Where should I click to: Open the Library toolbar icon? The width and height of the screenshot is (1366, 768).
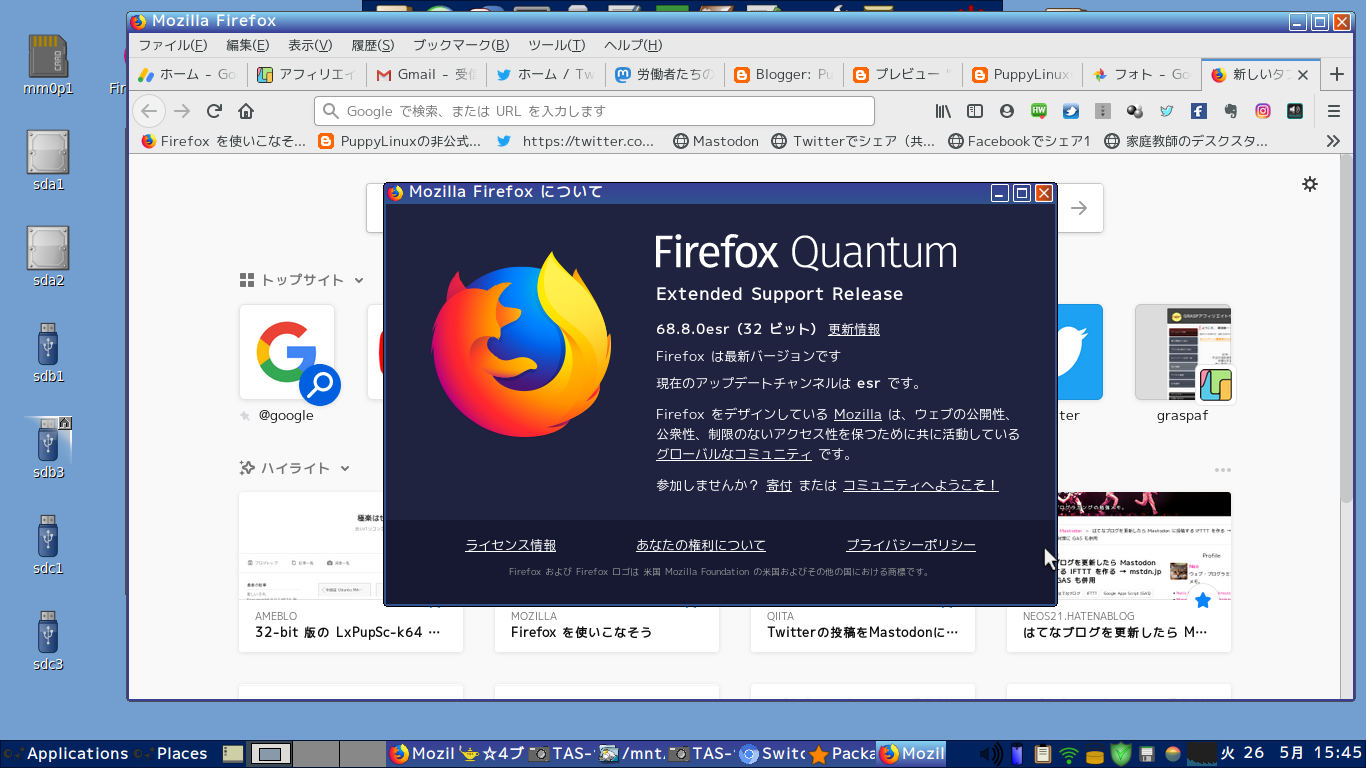[x=942, y=111]
